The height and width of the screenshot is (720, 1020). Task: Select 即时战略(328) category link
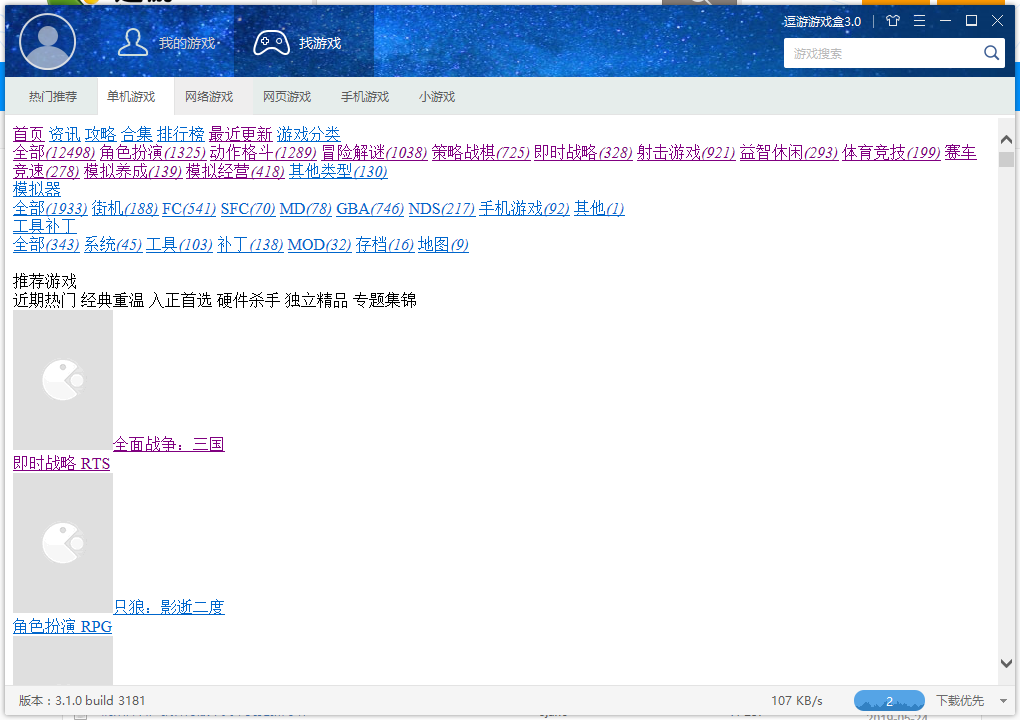(x=583, y=152)
